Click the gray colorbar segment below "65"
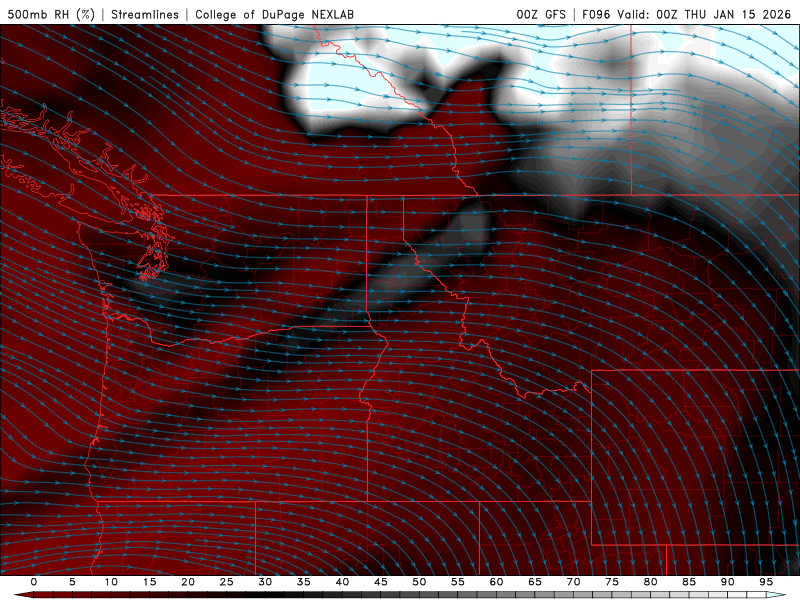This screenshot has width=800, height=600. pos(540,595)
